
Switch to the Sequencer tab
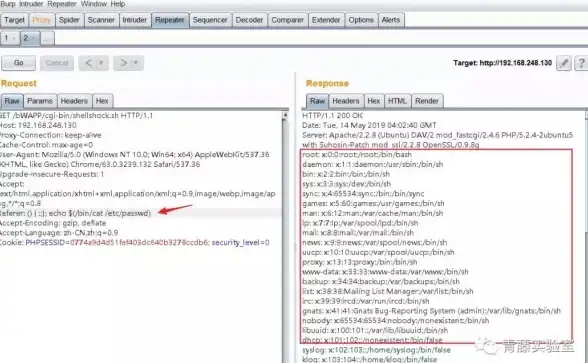[210, 20]
